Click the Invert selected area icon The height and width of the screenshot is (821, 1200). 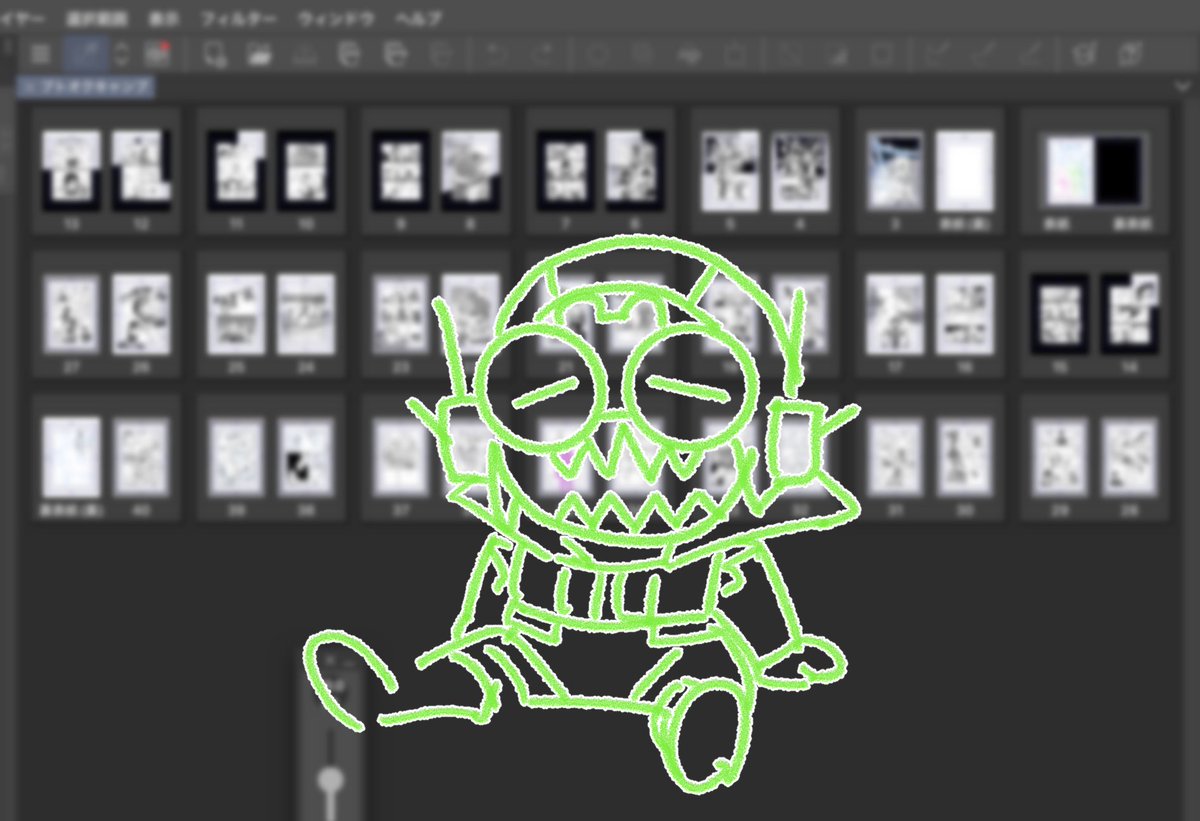click(x=835, y=54)
